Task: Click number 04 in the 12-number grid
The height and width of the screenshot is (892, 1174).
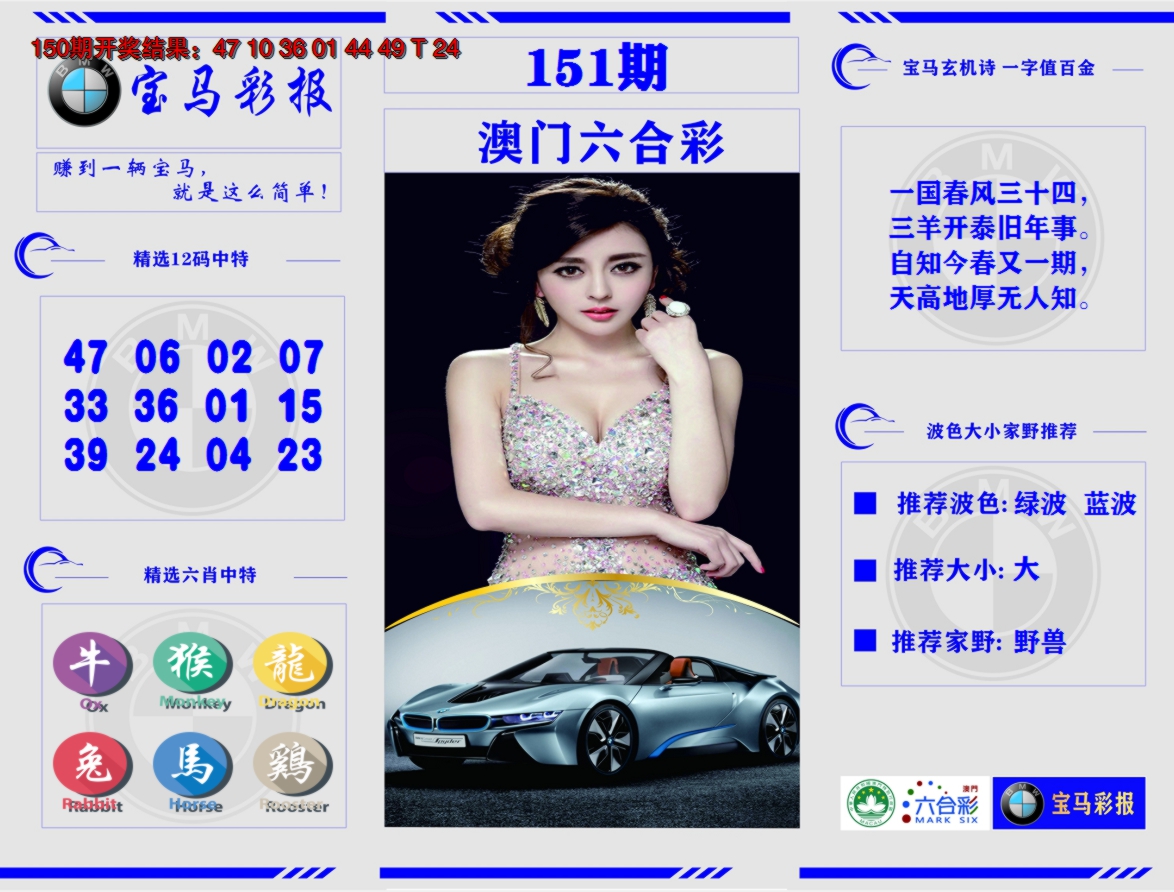Action: [x=228, y=455]
